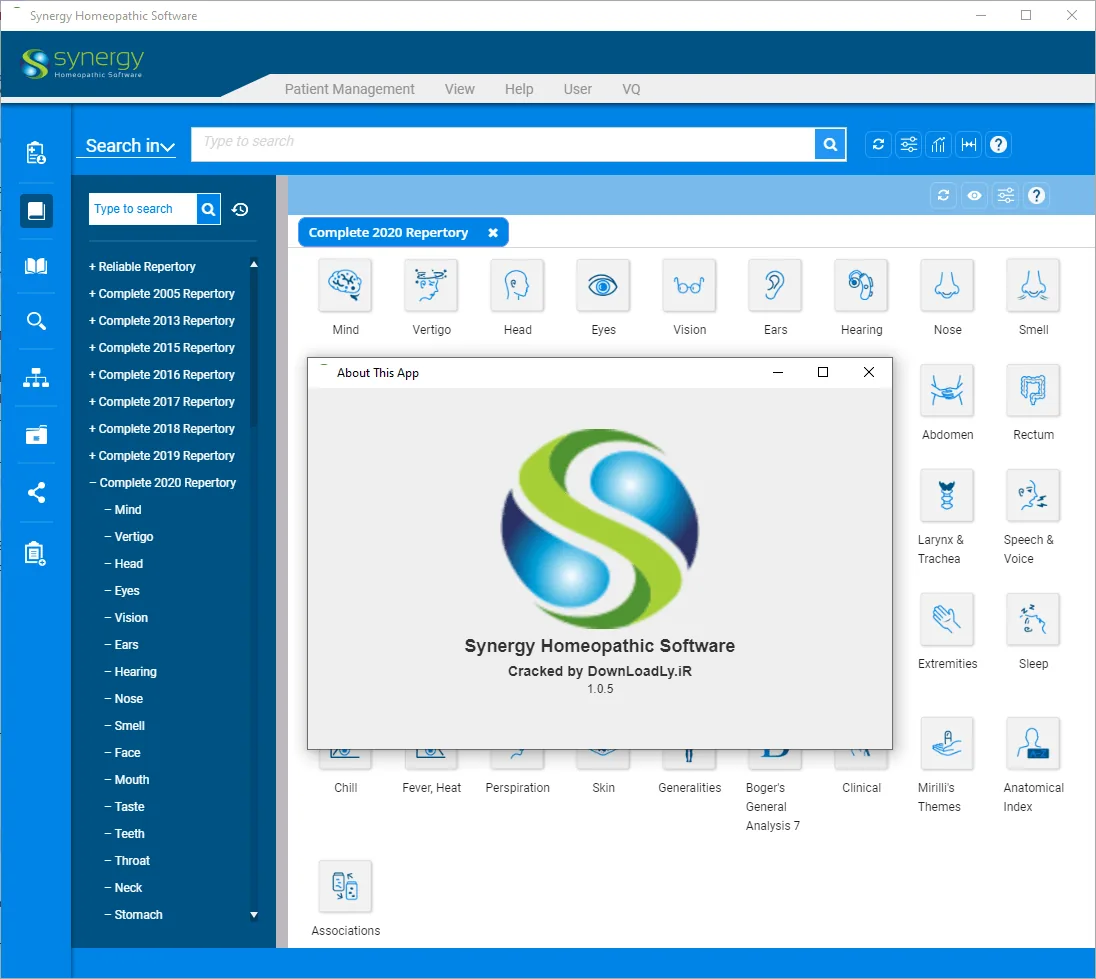Open the Larynx & Trachea icon

(x=946, y=495)
